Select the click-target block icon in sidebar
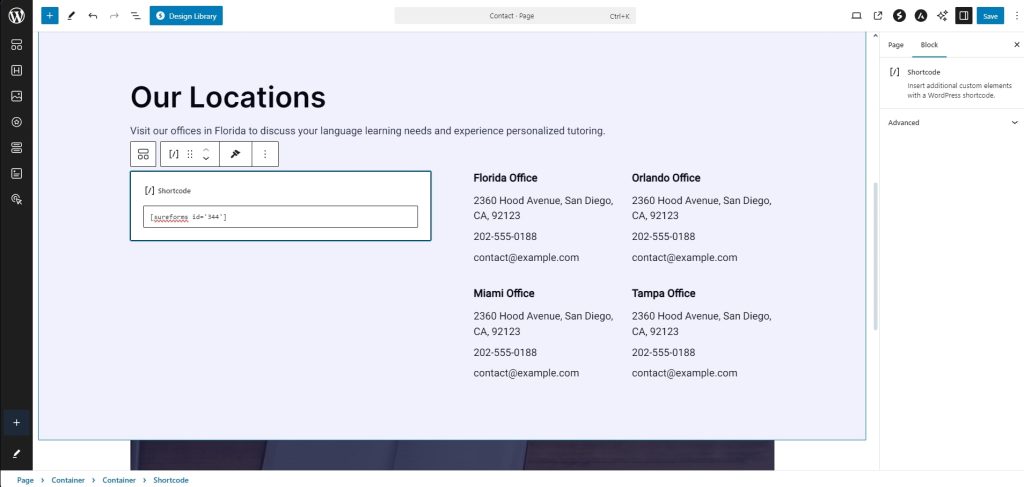This screenshot has height=487, width=1024. point(16,199)
